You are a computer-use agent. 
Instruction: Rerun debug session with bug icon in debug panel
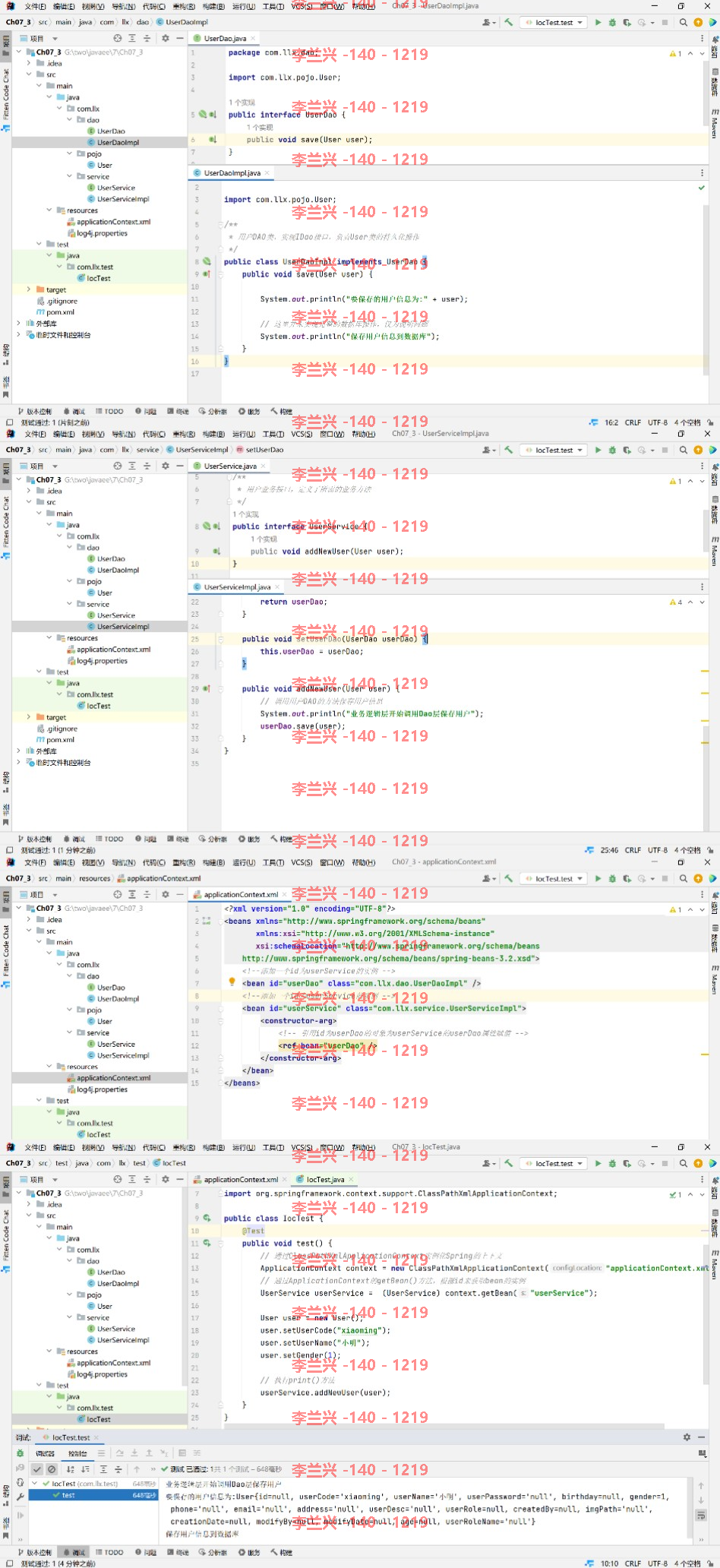coord(21,1453)
